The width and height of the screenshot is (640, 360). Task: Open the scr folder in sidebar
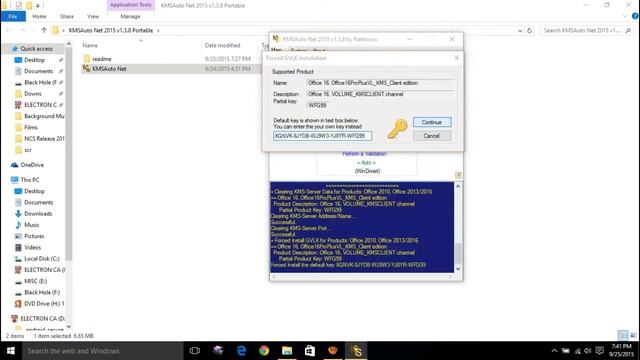click(28, 150)
